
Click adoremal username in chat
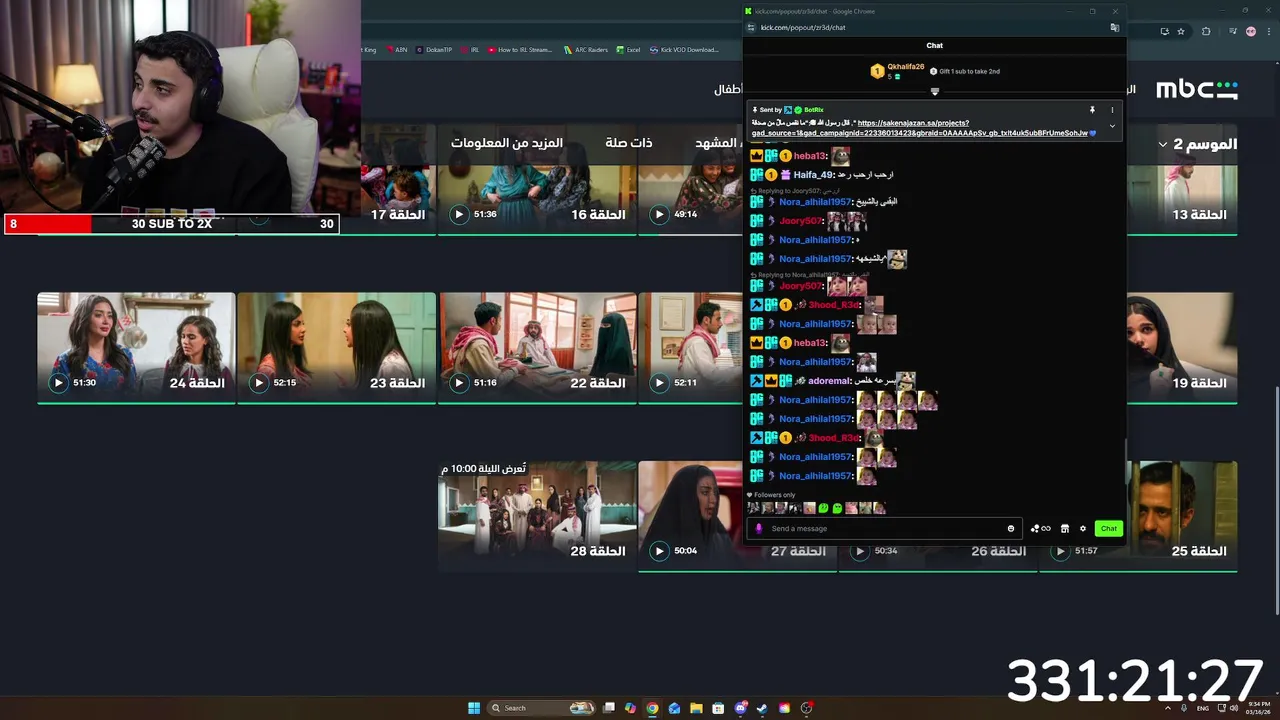(x=829, y=381)
